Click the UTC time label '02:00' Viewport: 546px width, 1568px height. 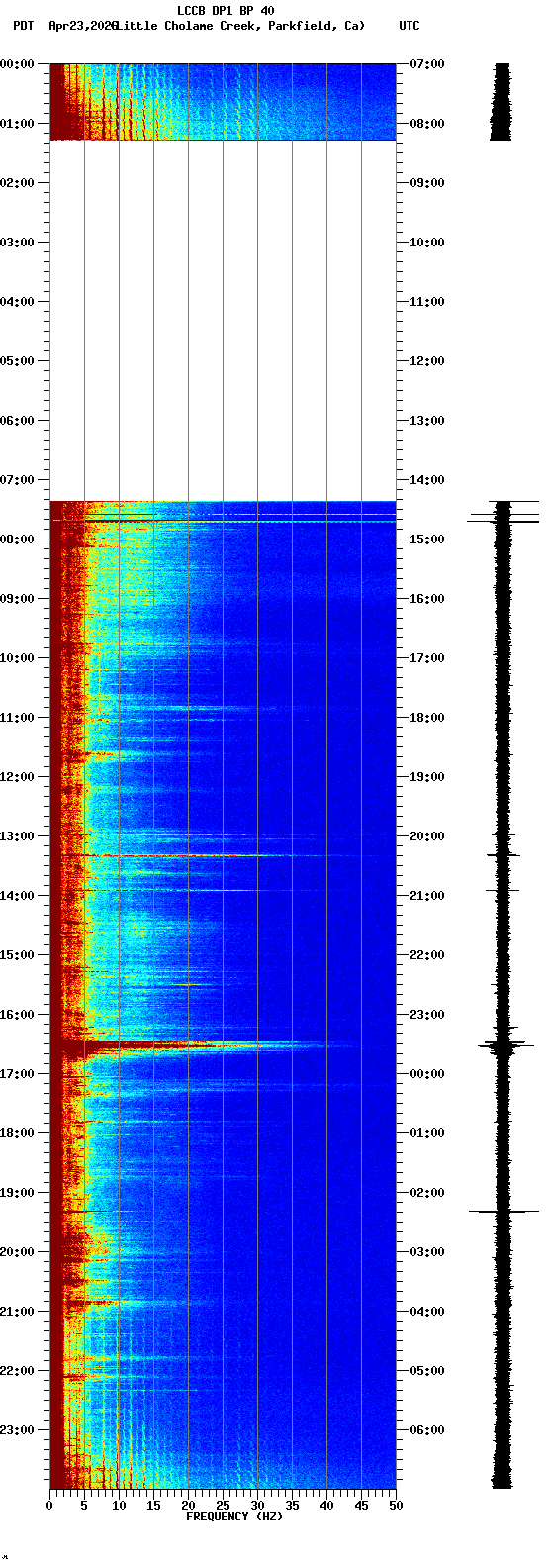click(x=427, y=1193)
